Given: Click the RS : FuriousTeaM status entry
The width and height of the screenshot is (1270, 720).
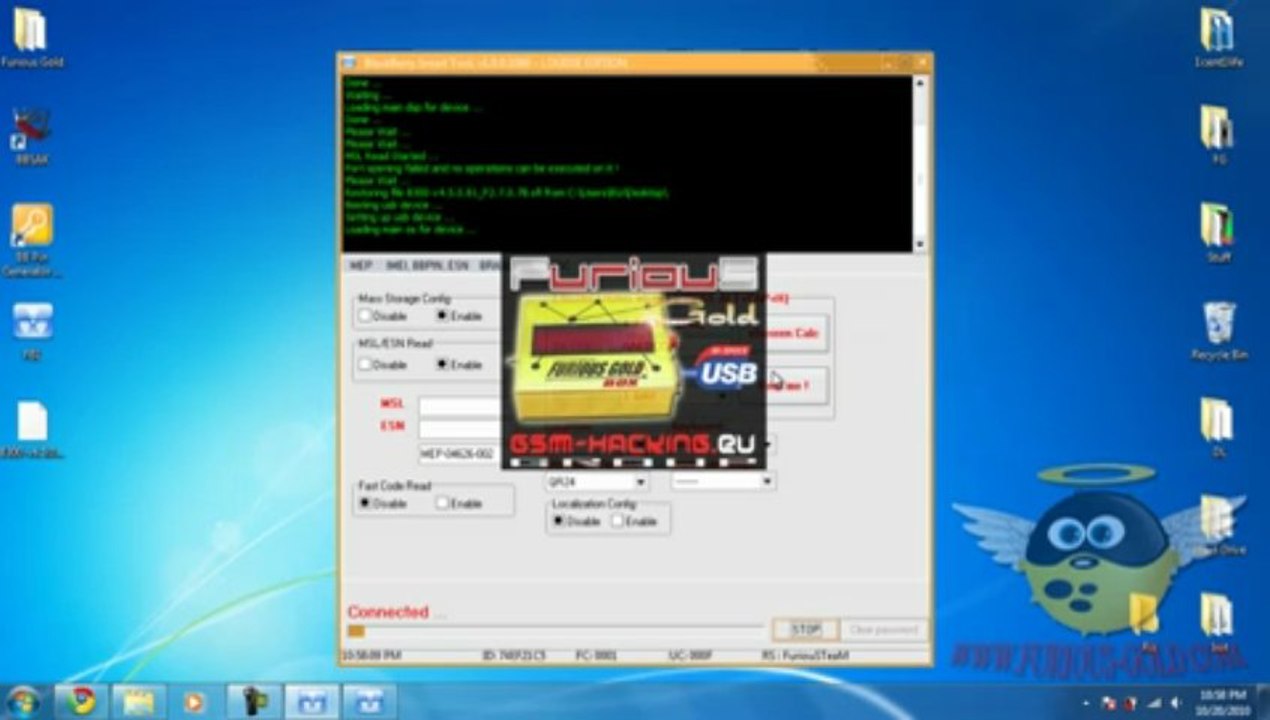Looking at the screenshot, I should point(805,656).
